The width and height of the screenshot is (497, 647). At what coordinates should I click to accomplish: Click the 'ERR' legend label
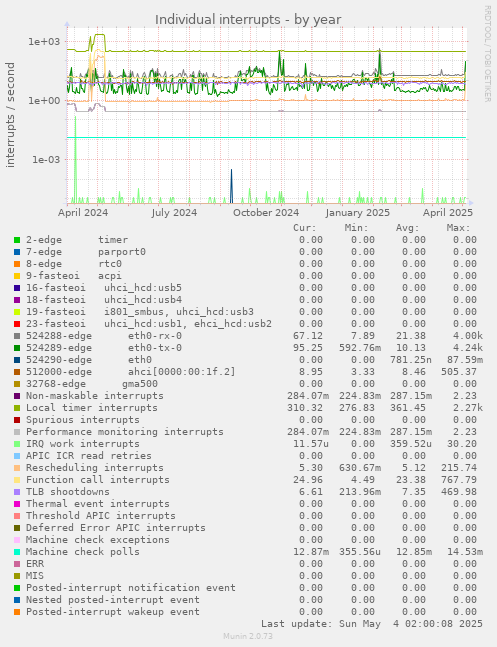[x=35, y=563]
